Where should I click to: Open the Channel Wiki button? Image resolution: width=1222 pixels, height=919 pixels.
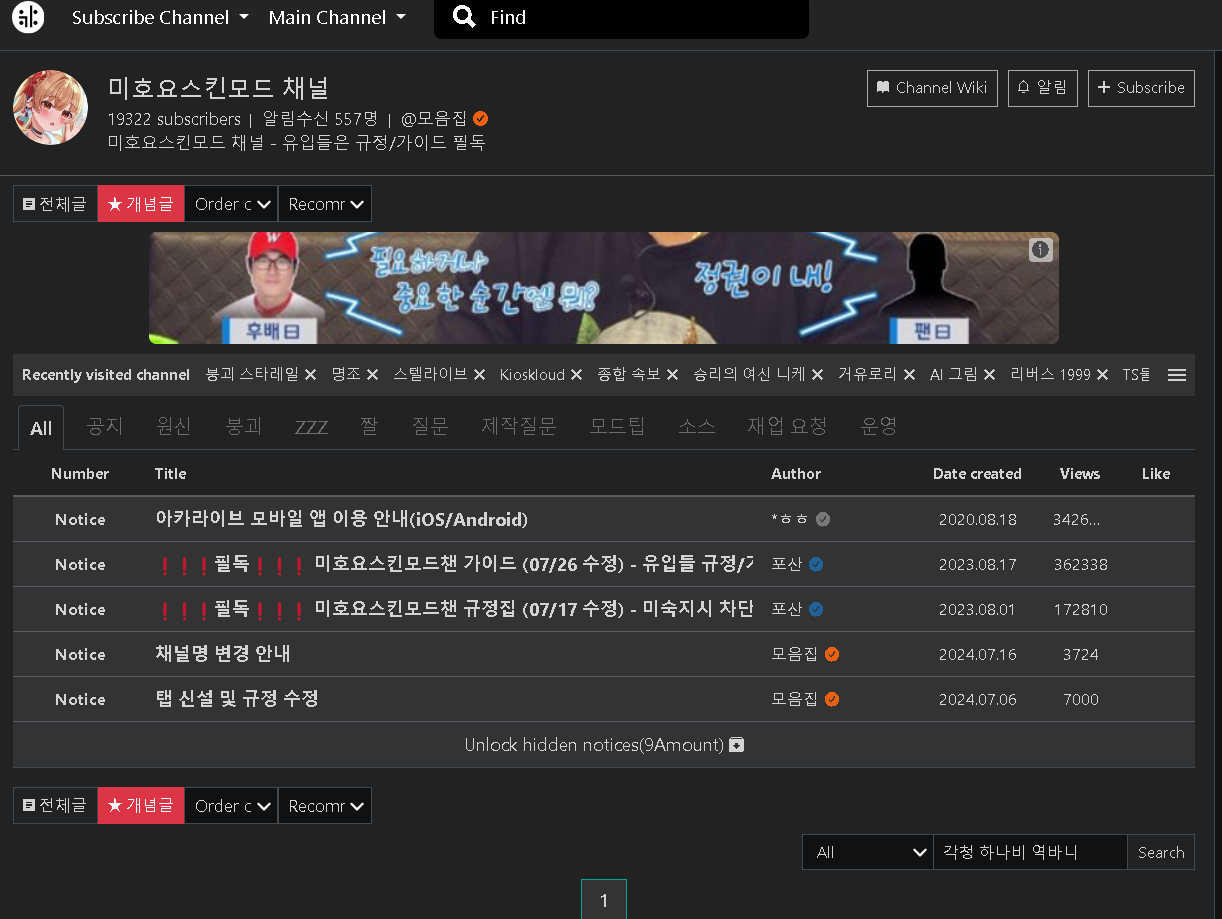pyautogui.click(x=932, y=88)
